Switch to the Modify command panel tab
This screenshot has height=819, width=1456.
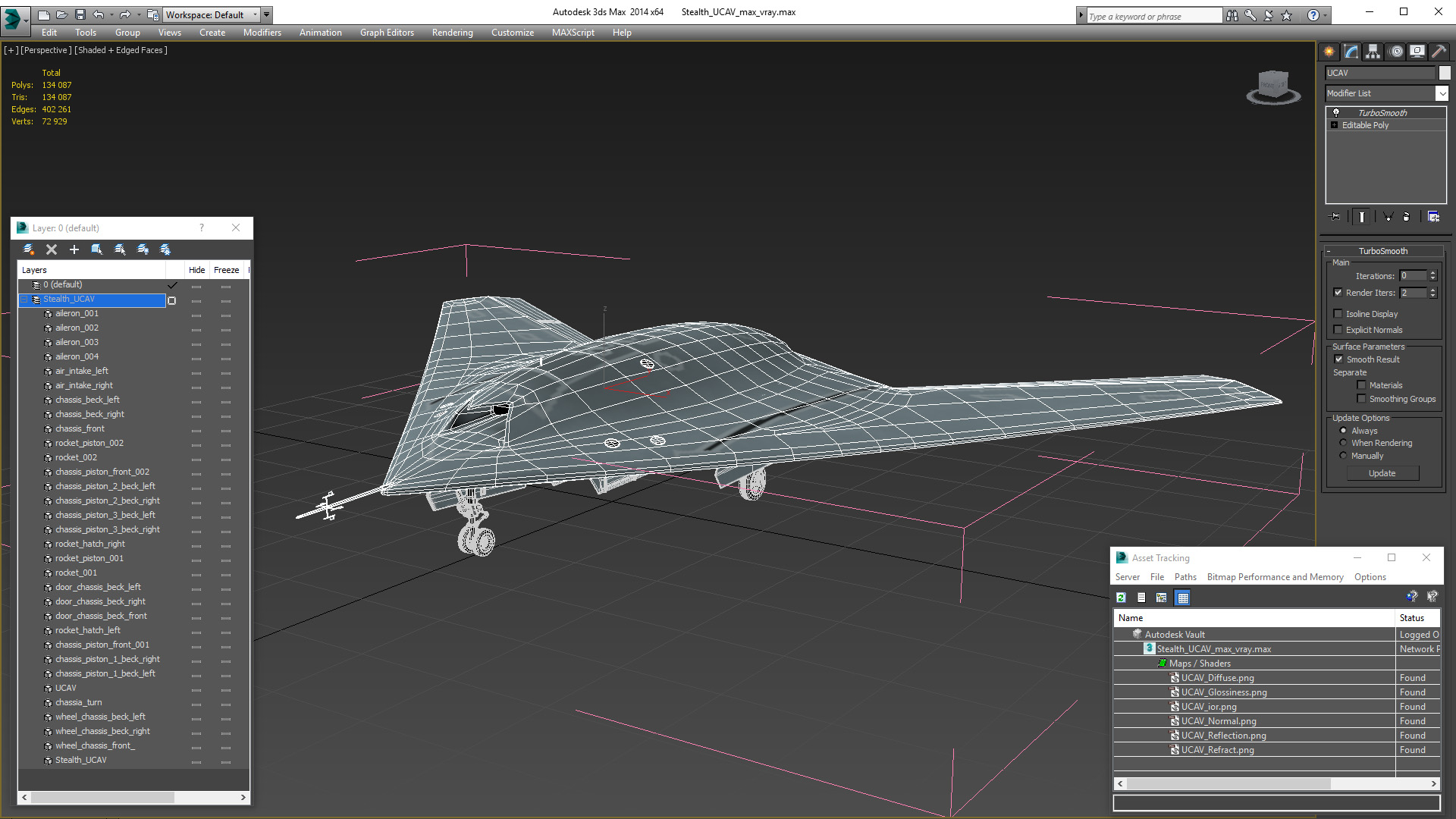pos(1351,52)
